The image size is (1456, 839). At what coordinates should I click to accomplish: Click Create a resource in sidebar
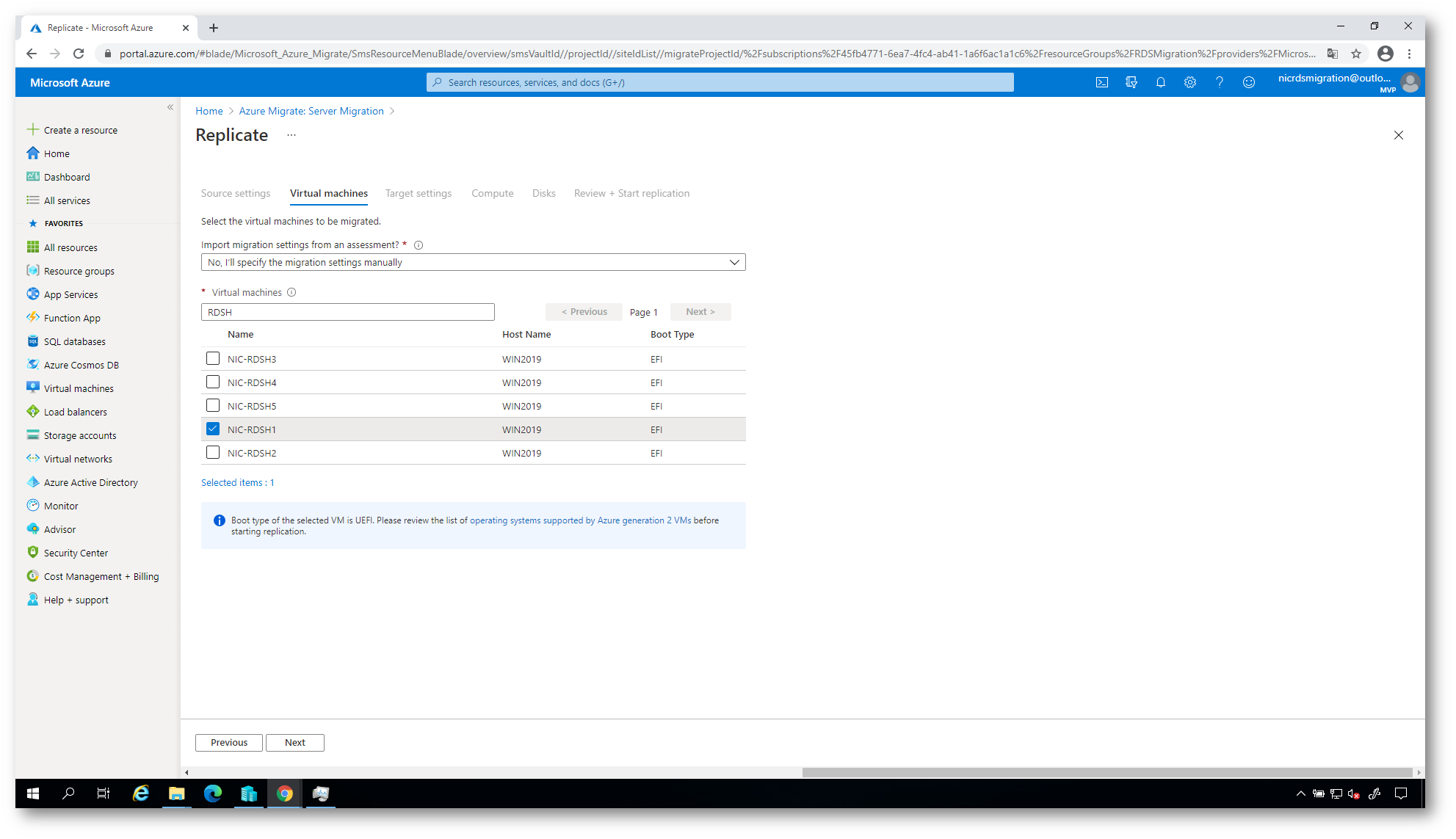tap(81, 130)
